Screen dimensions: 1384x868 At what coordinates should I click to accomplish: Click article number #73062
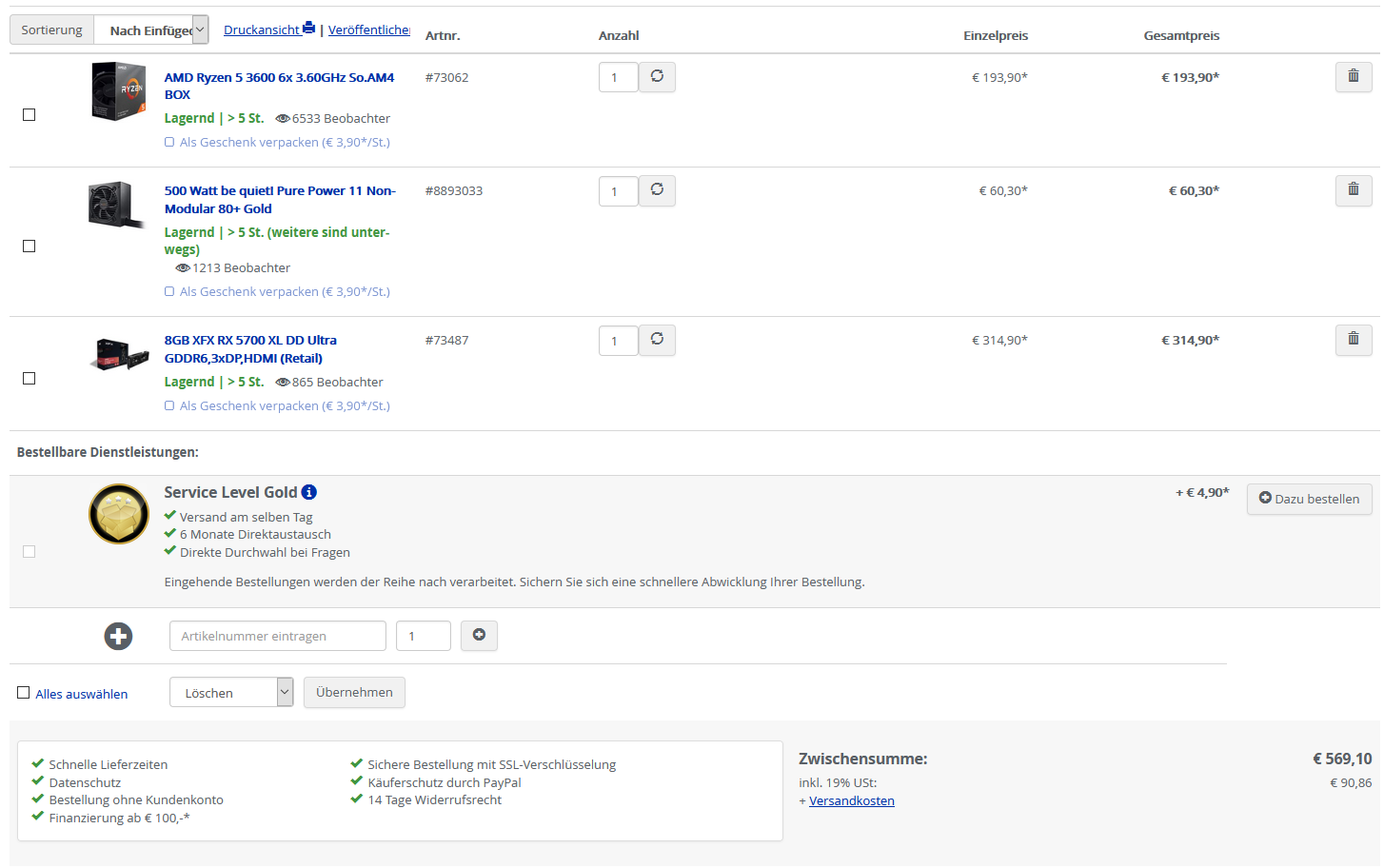click(446, 77)
